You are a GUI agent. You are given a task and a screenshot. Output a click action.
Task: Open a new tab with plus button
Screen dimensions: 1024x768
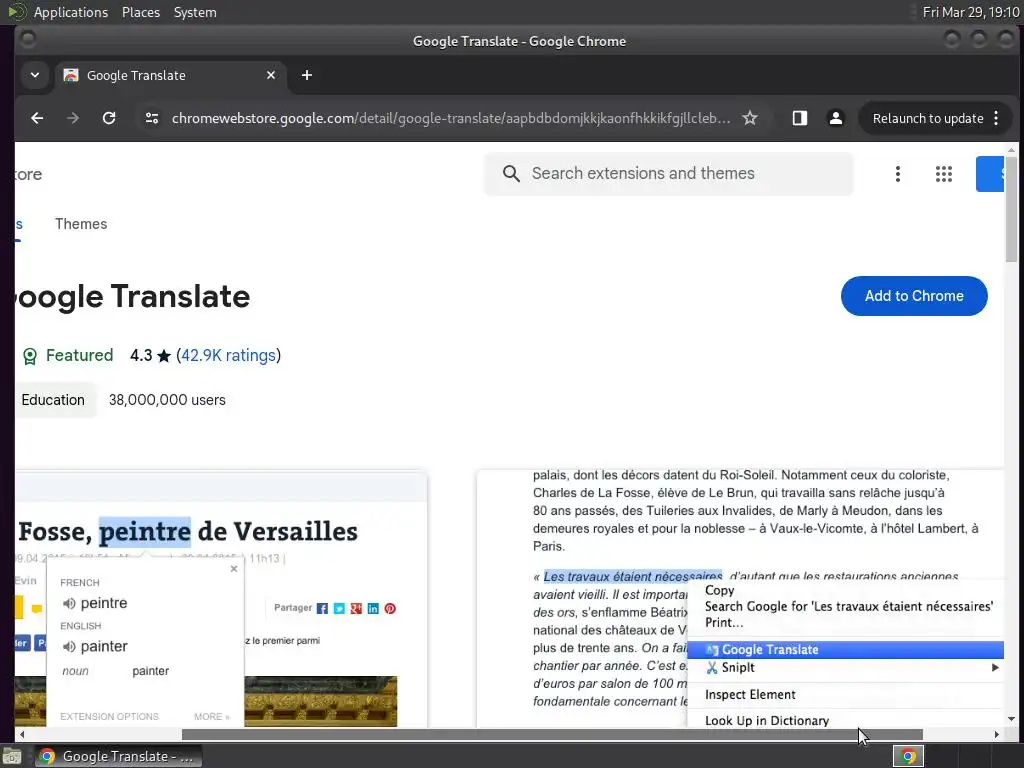[x=306, y=75]
